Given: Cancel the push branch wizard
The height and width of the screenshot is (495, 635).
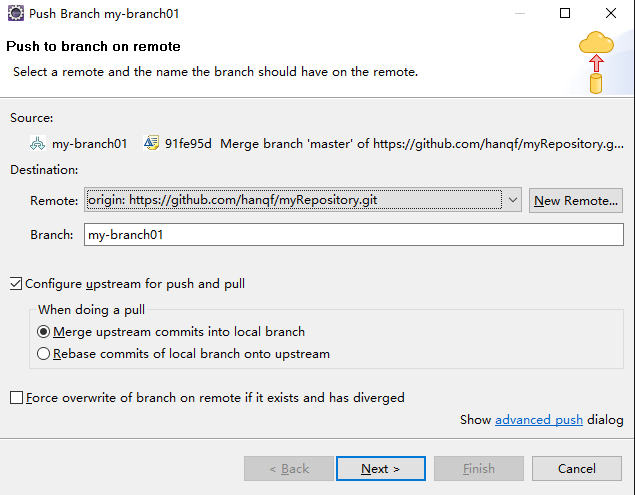Looking at the screenshot, I should (x=577, y=469).
